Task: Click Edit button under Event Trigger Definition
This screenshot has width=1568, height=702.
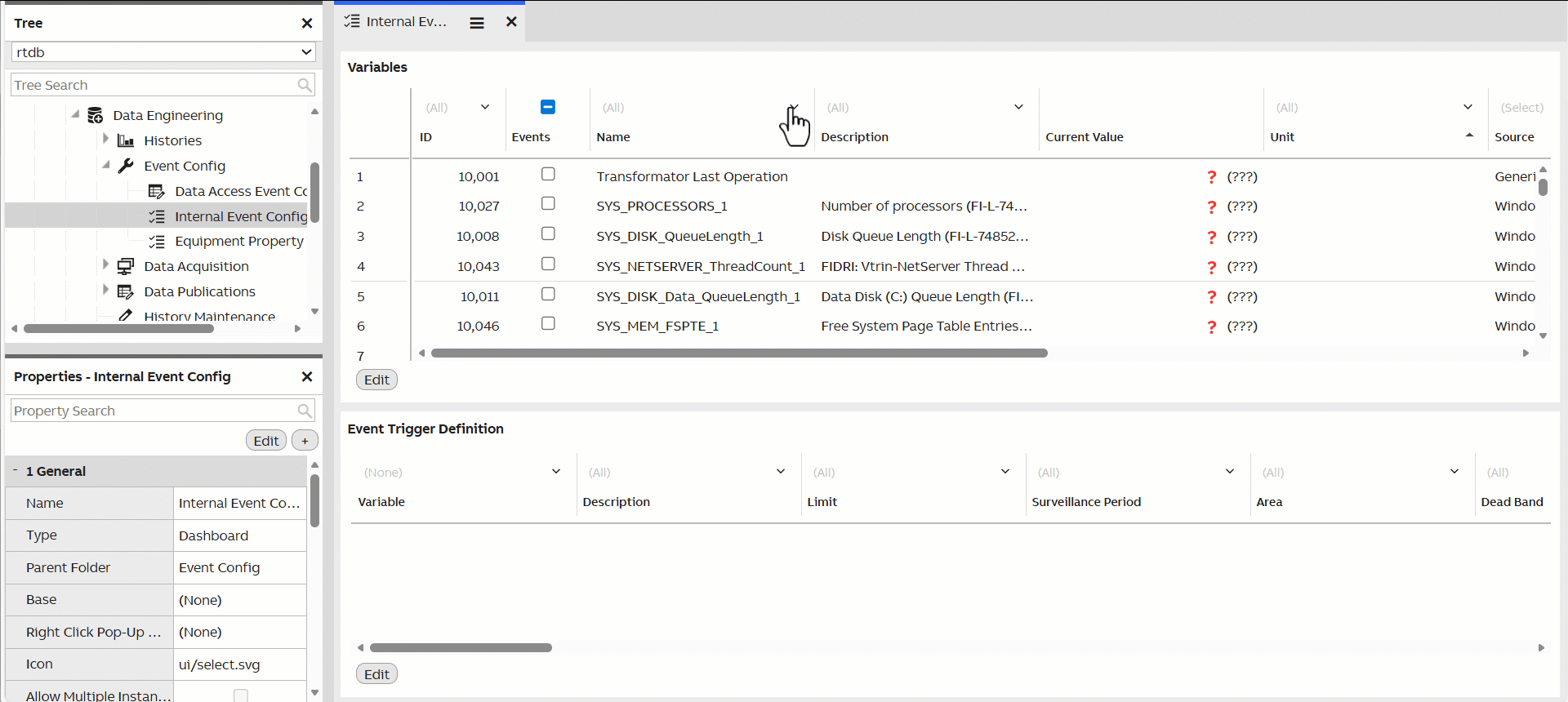Action: pos(376,674)
